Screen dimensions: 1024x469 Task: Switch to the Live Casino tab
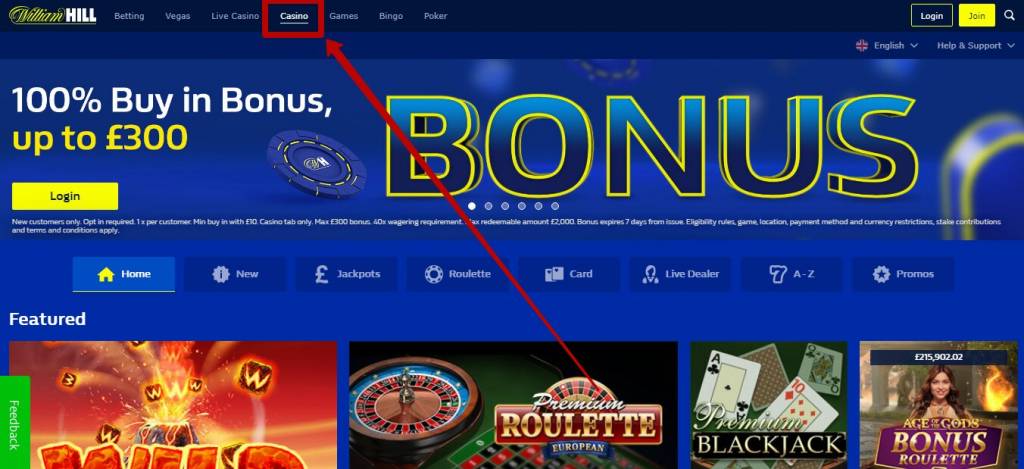pyautogui.click(x=235, y=16)
